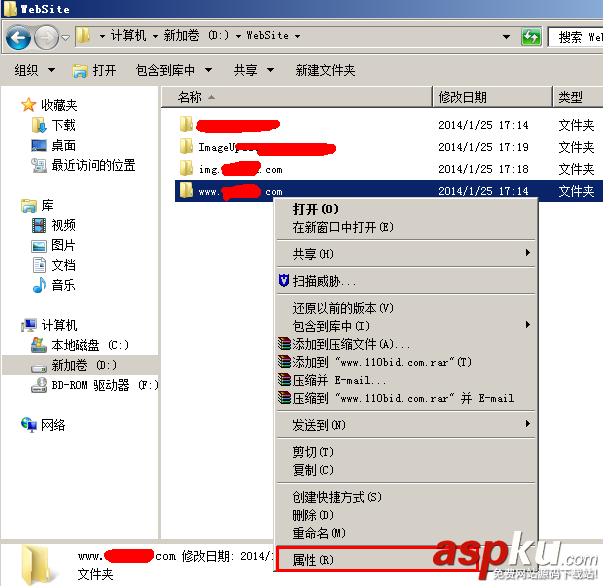Open 桌面 in favorites
Screen dimensions: 603x586
[x=54, y=145]
